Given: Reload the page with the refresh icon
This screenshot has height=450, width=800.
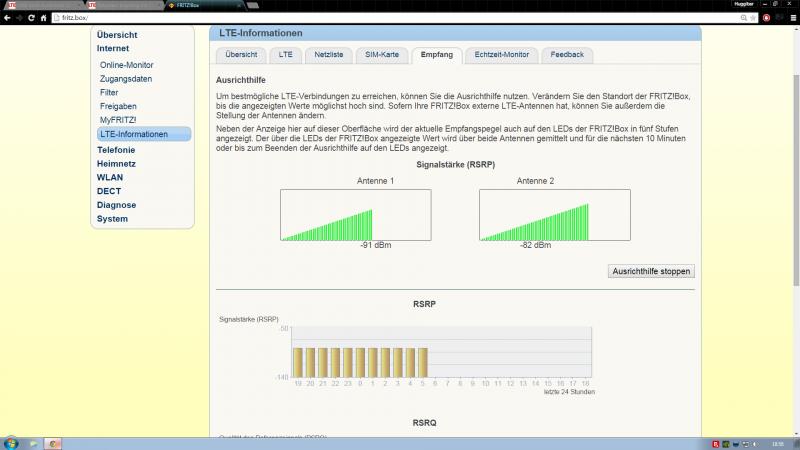Looking at the screenshot, I should (31, 18).
